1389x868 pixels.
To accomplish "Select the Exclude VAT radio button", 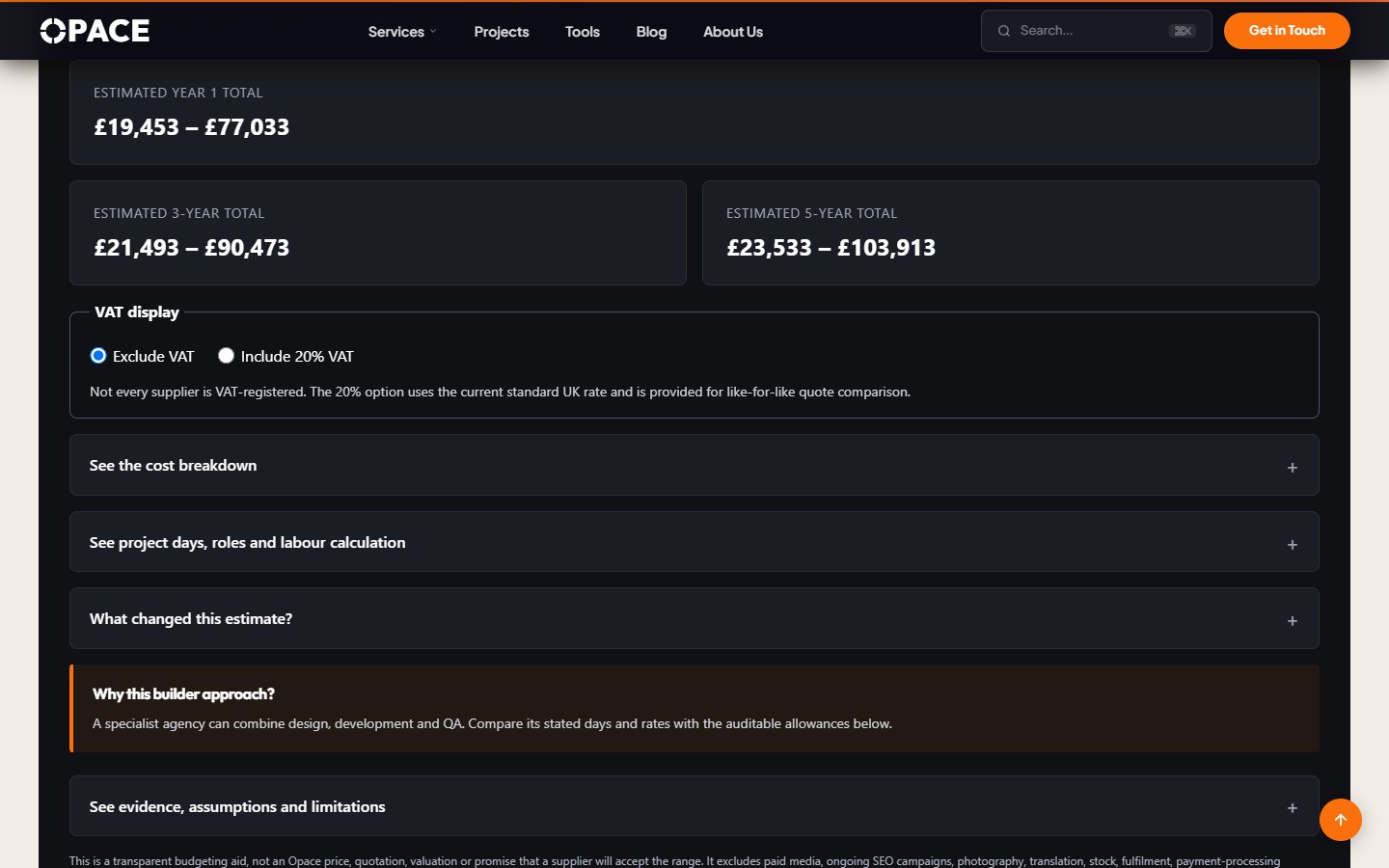I will 98,356.
